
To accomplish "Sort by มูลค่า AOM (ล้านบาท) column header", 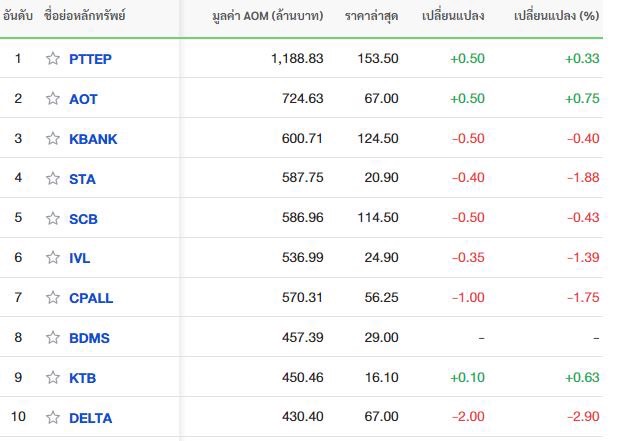I will pos(268,16).
